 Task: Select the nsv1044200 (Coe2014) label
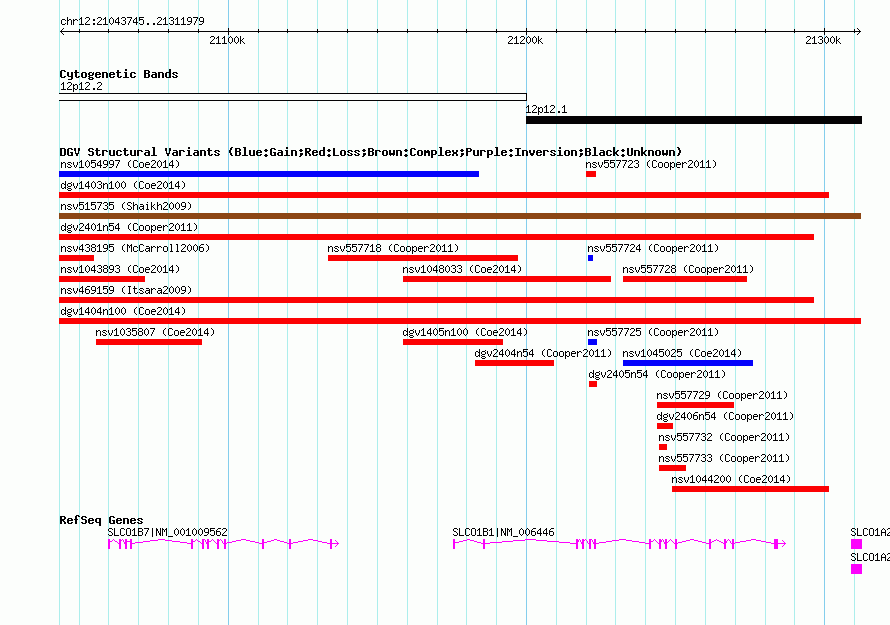tap(731, 479)
